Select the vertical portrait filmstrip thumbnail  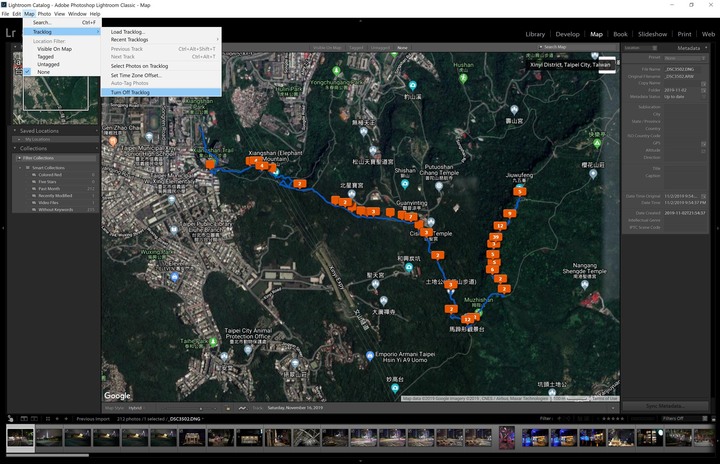click(x=506, y=437)
